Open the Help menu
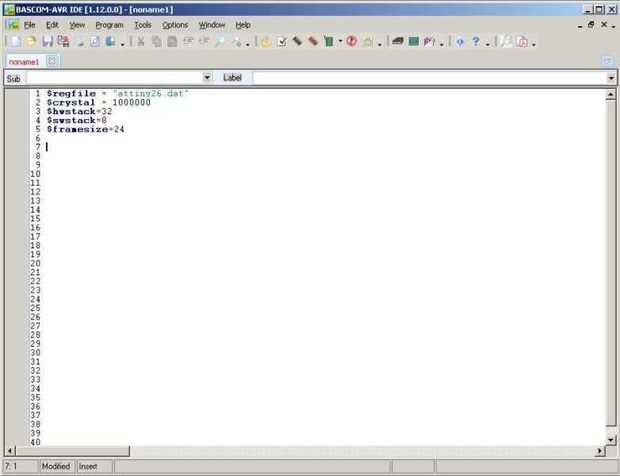Screen dimensions: 620x476 [243, 25]
